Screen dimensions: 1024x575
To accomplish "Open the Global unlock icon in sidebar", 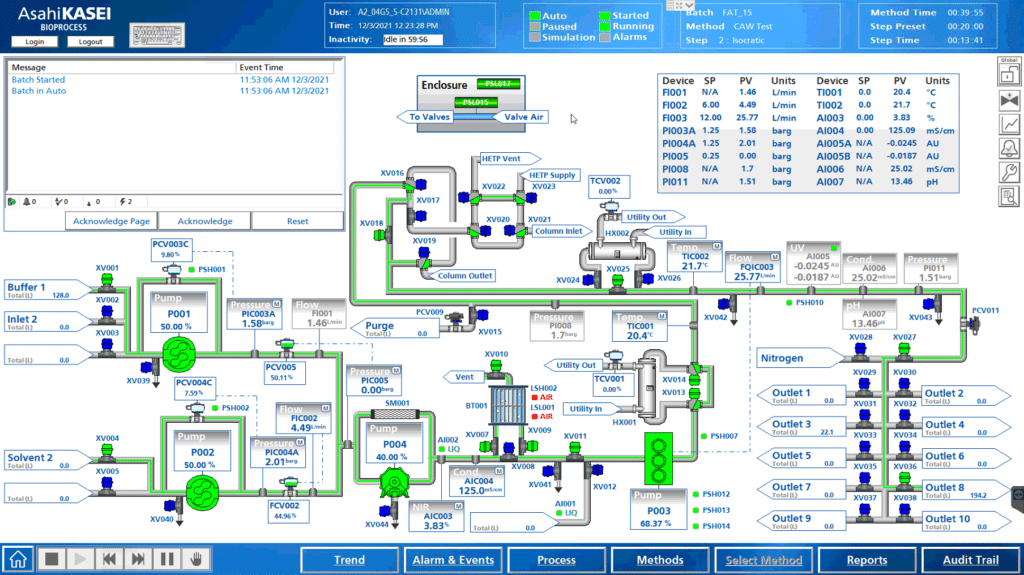I will [1009, 71].
